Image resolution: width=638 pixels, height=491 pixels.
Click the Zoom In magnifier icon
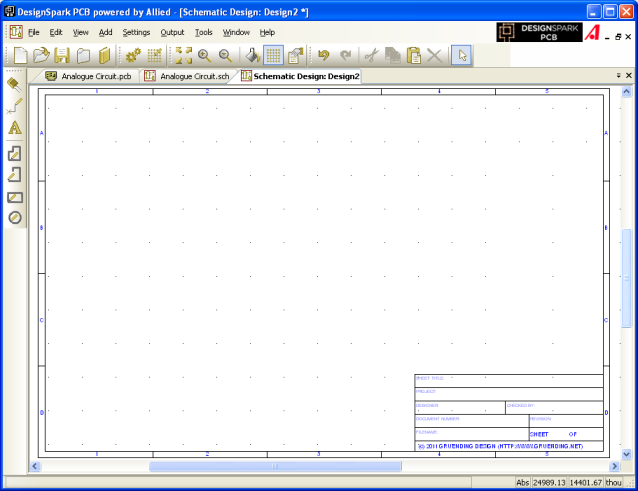point(204,56)
